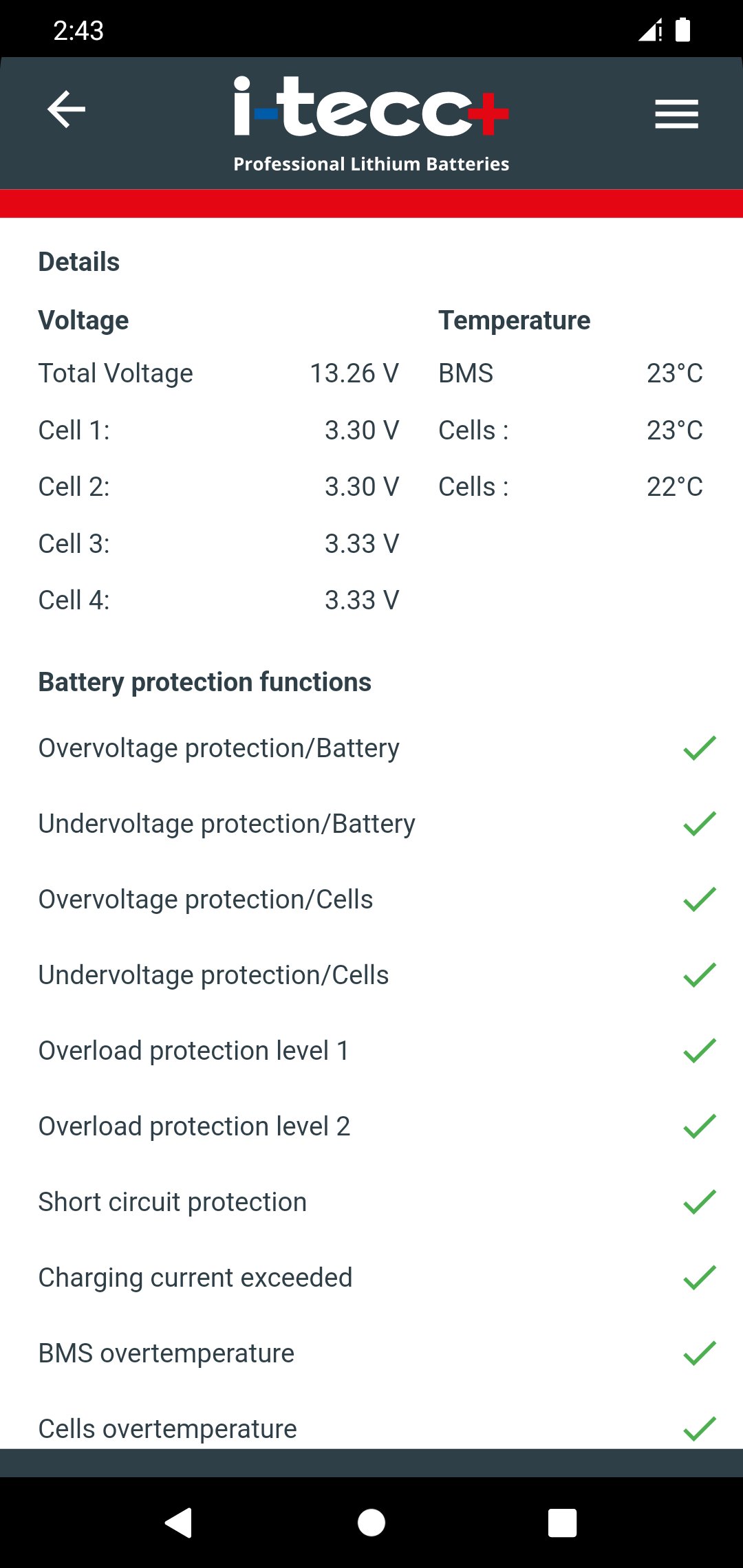Tap checkmark for Overload protection level 1
The width and height of the screenshot is (743, 1568).
click(x=700, y=1051)
